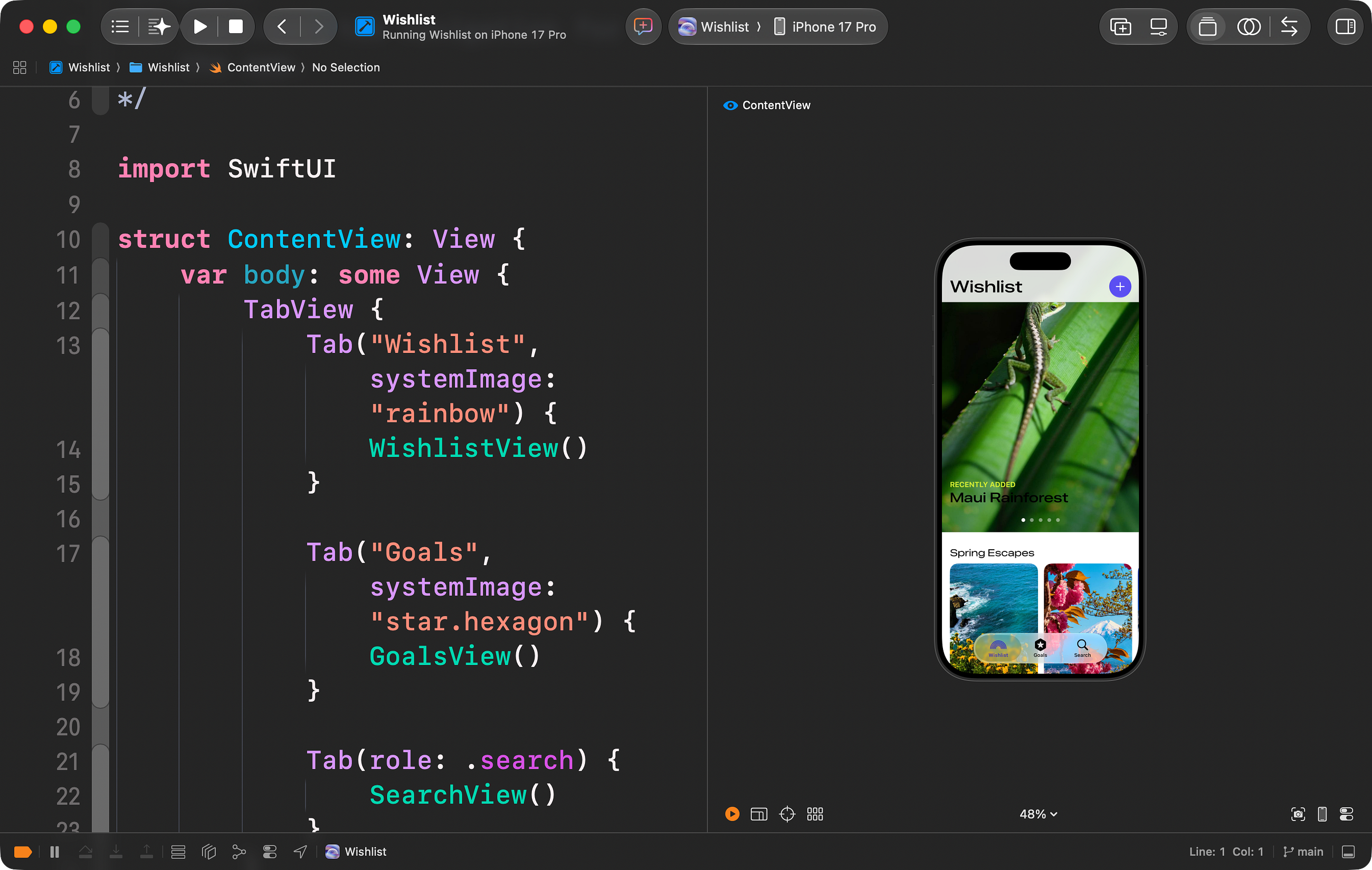Tap the purple plus button in preview
This screenshot has width=1372, height=870.
(x=1120, y=286)
